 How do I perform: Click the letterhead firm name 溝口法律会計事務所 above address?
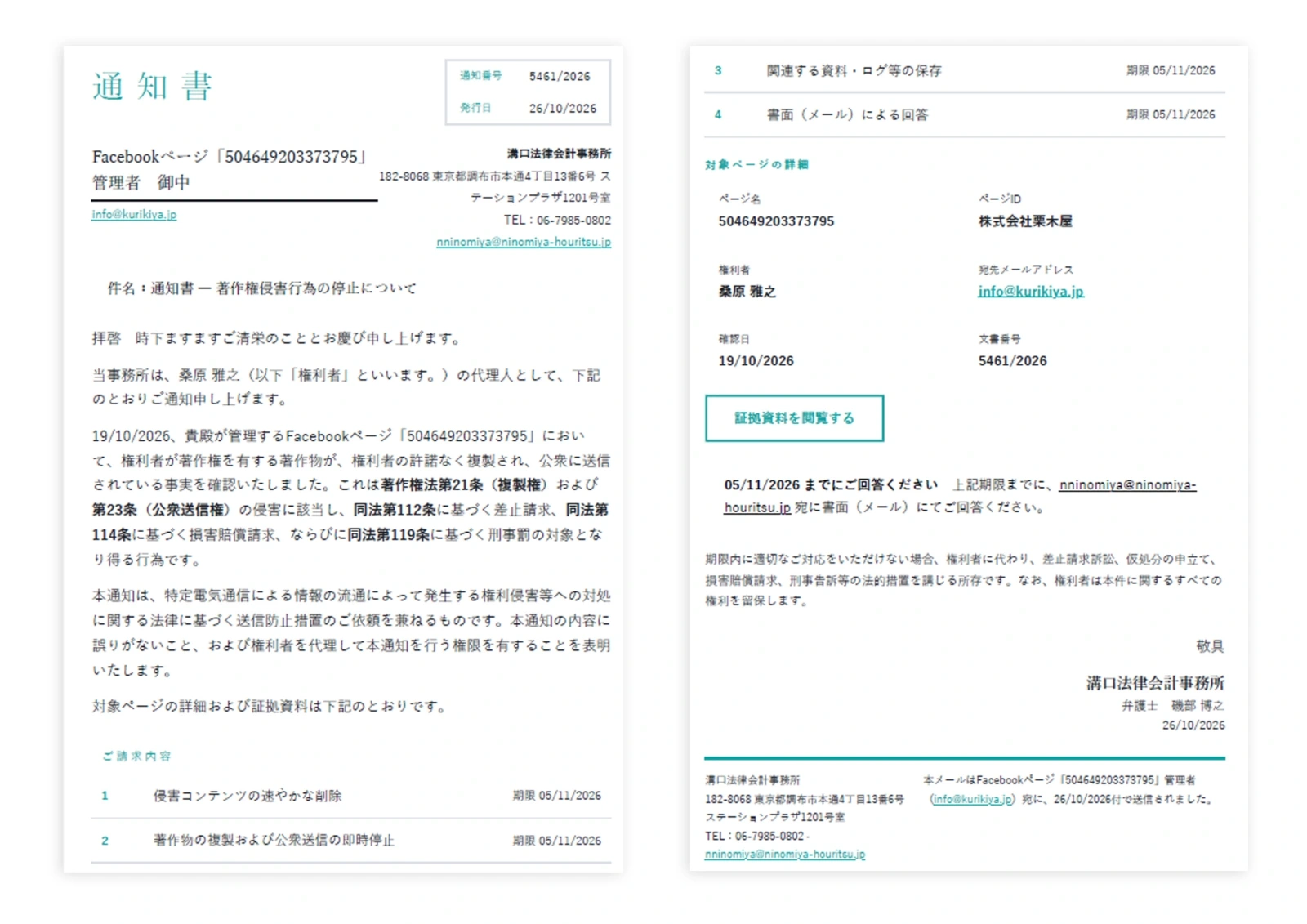coord(559,154)
